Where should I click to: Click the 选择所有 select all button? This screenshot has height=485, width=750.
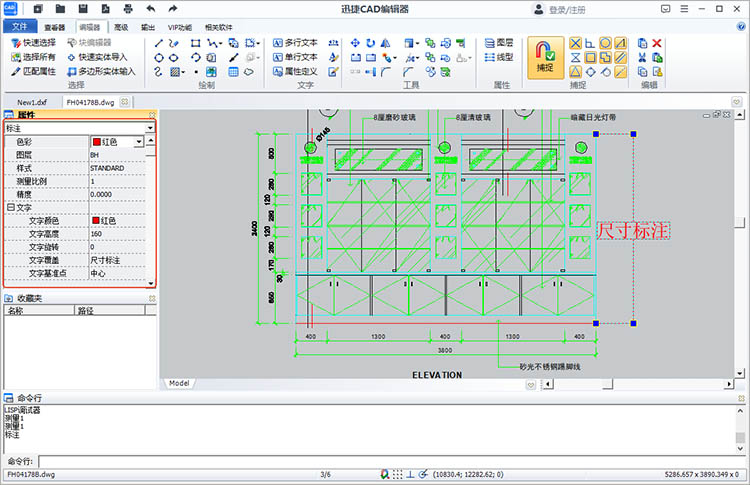pos(33,57)
